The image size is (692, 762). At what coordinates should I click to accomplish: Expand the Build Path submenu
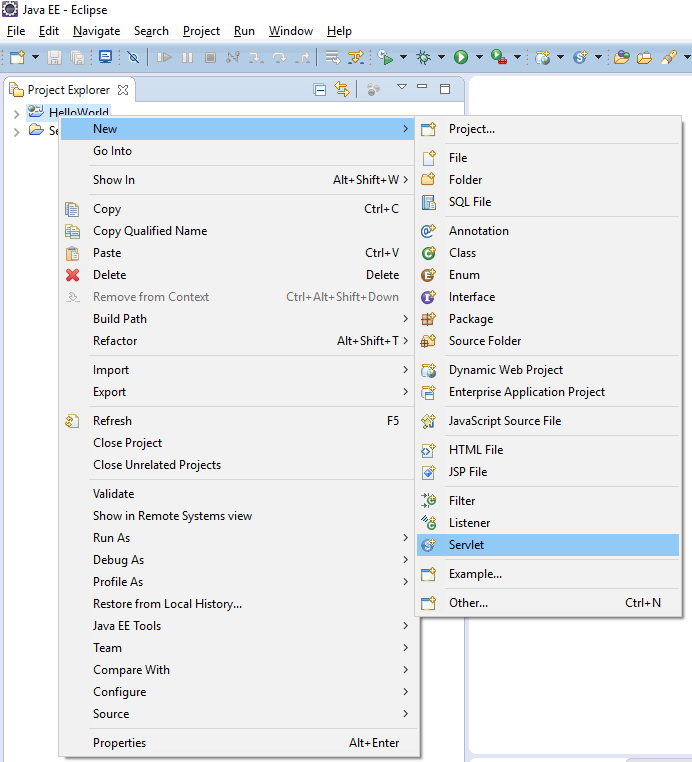click(237, 319)
